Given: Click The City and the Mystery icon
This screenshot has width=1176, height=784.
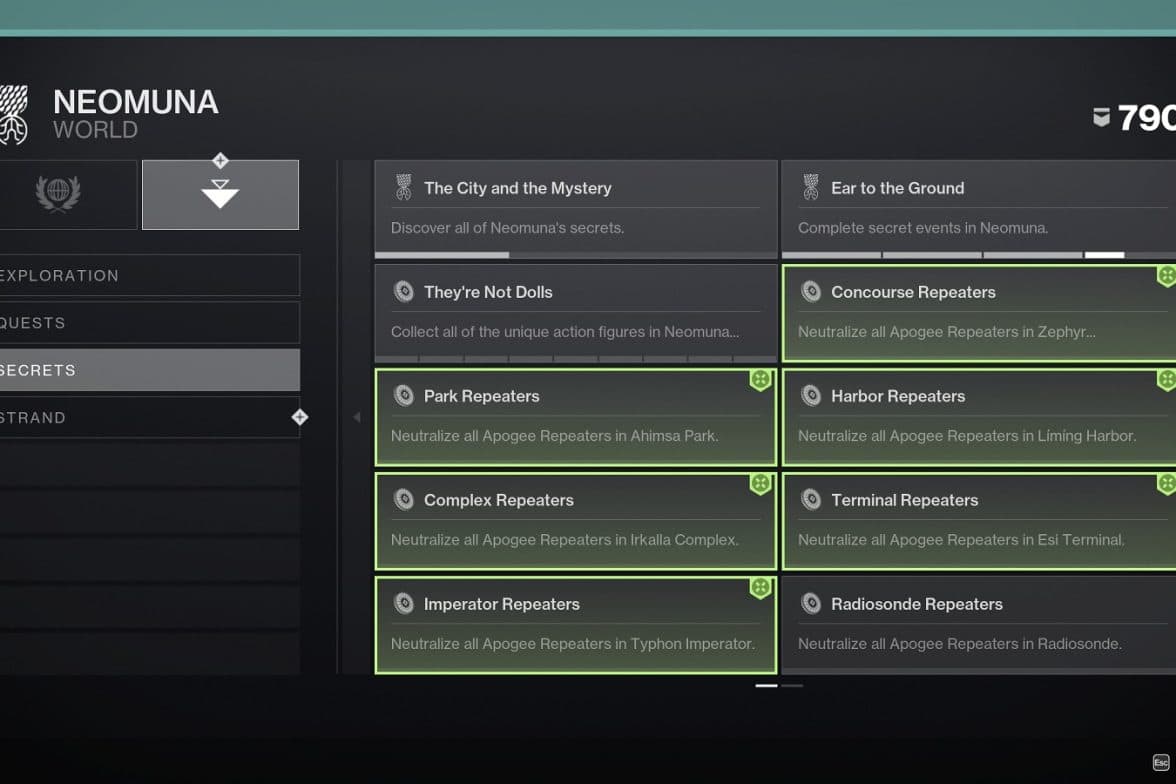Looking at the screenshot, I should (x=404, y=188).
